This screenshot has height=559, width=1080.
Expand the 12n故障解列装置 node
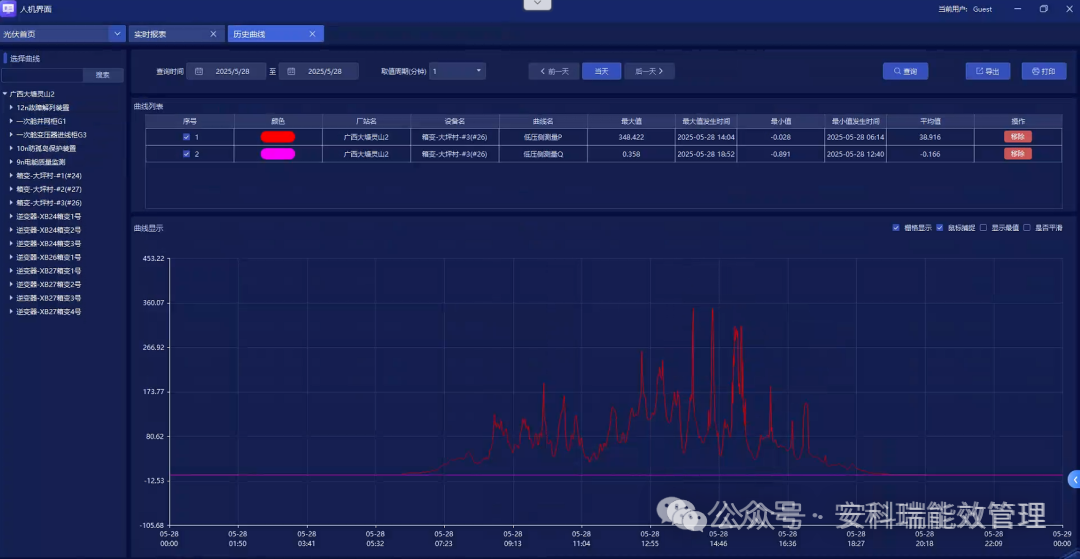pyautogui.click(x=11, y=107)
